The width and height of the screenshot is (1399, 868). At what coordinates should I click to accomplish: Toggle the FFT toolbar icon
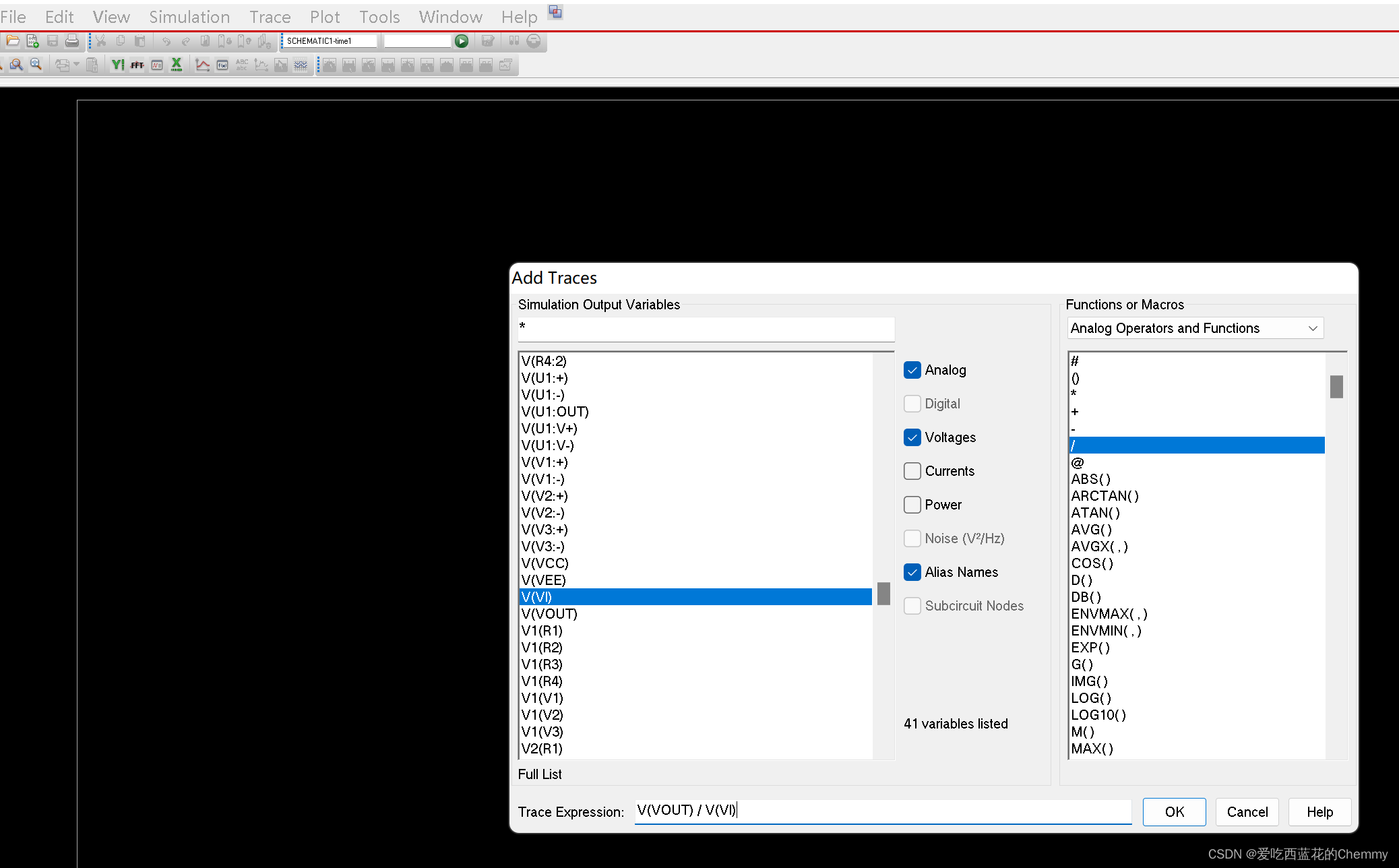(137, 65)
